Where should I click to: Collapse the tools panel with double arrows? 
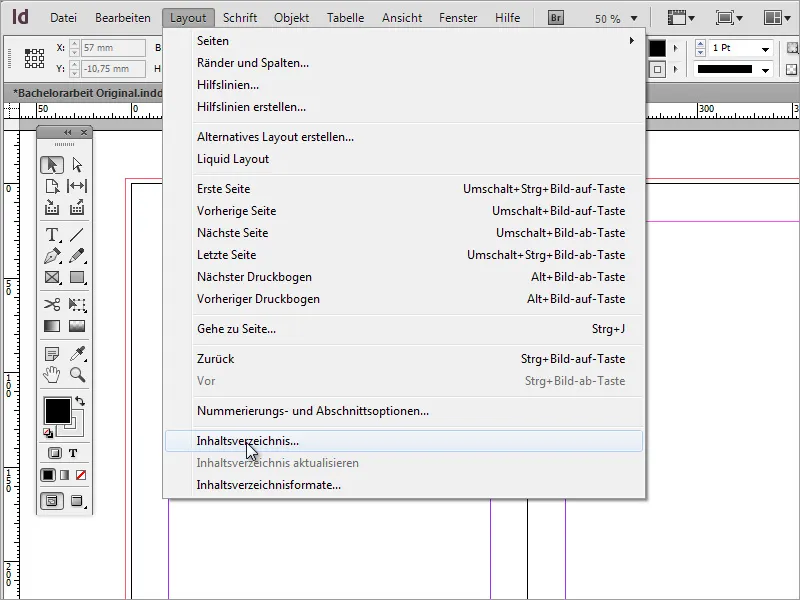pyautogui.click(x=67, y=133)
